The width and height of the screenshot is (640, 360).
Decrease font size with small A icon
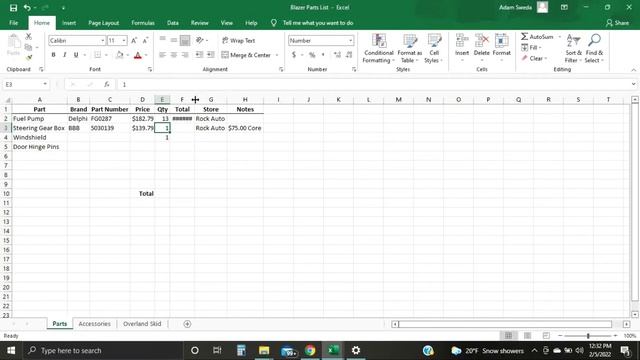click(x=145, y=40)
